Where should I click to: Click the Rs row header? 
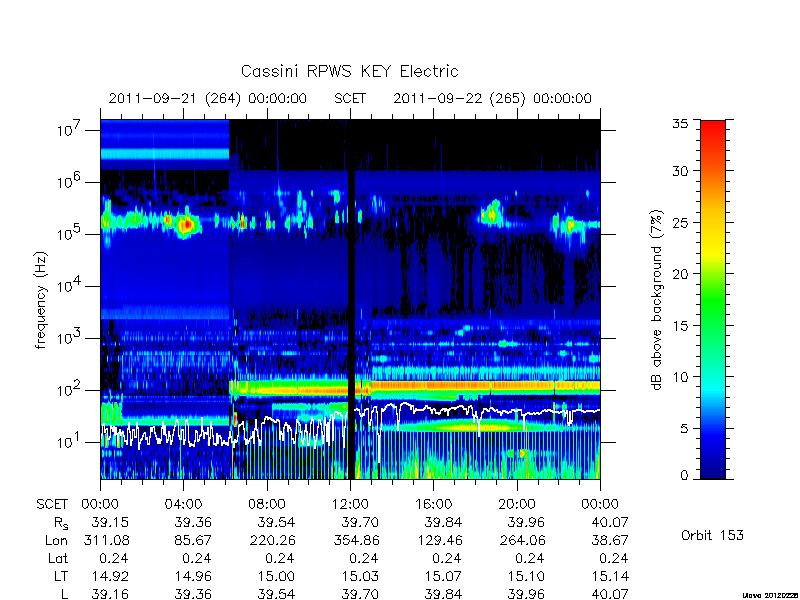pyautogui.click(x=61, y=523)
